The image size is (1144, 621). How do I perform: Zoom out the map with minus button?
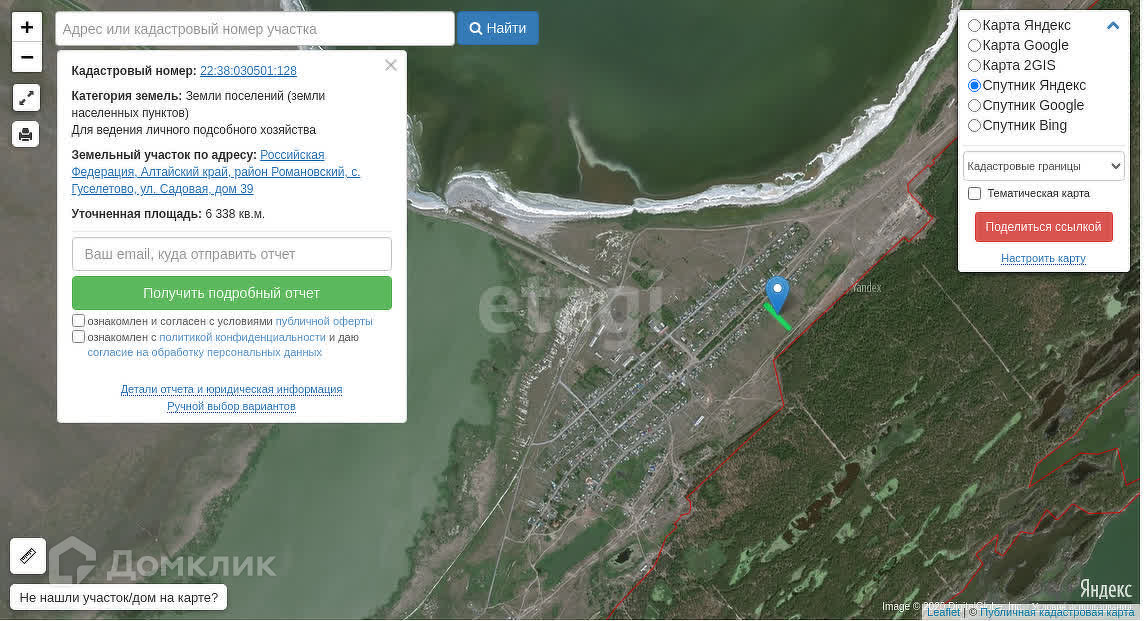click(27, 57)
